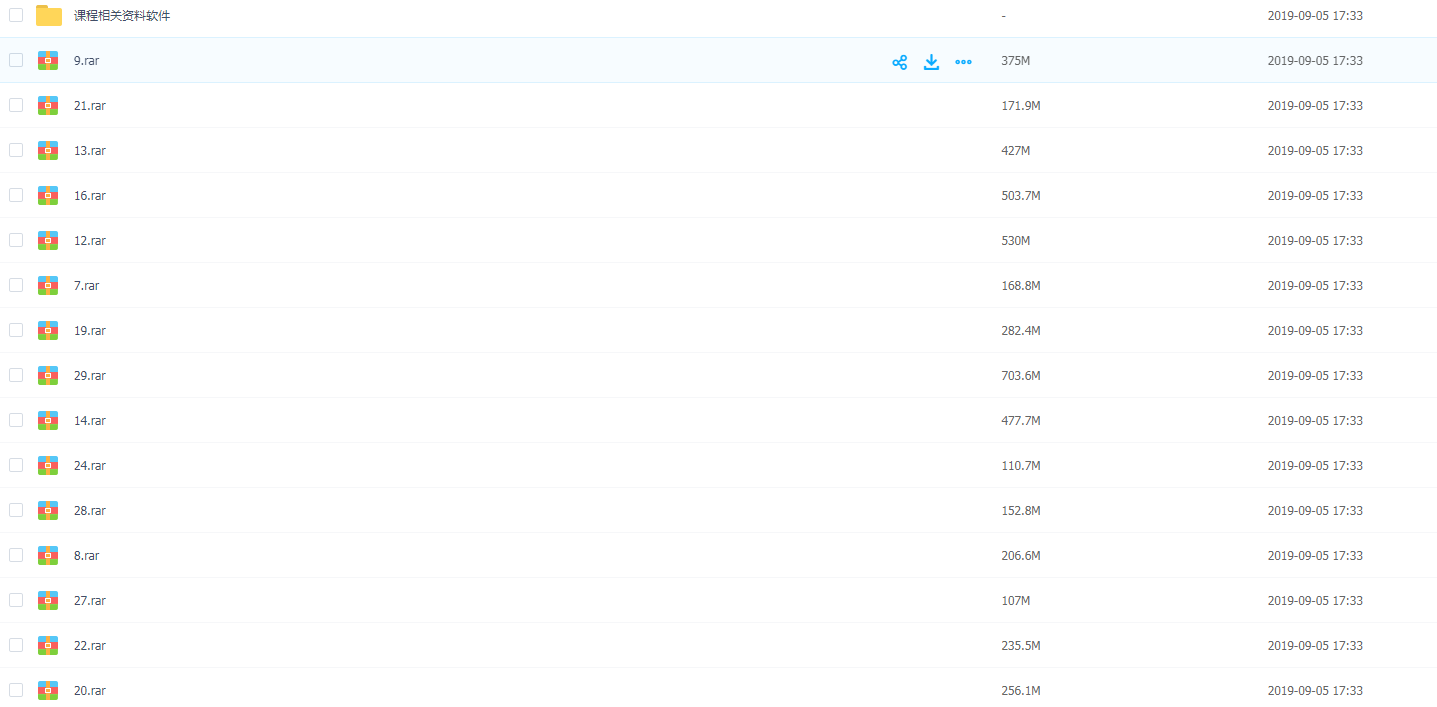This screenshot has width=1437, height=707.
Task: Open the more options menu for 9.rar
Action: click(963, 62)
